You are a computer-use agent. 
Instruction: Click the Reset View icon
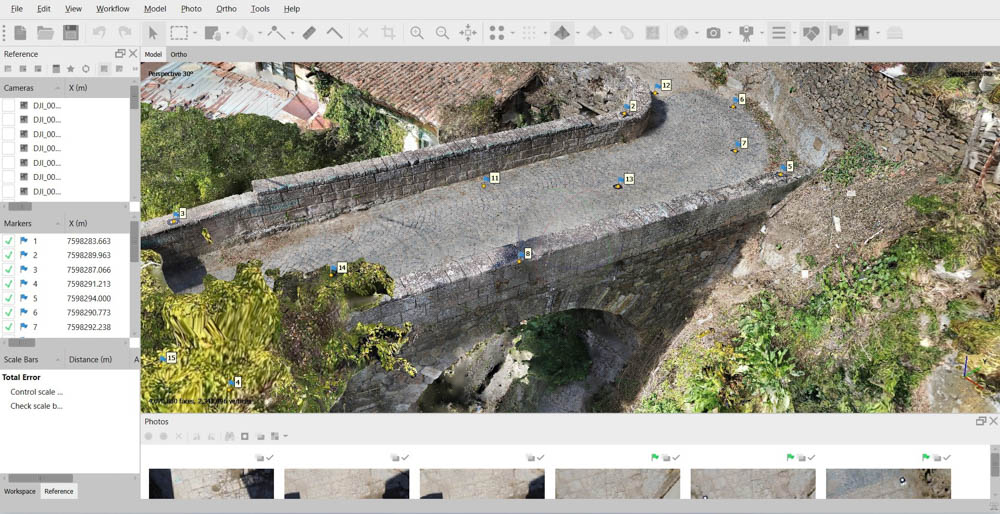coord(468,33)
